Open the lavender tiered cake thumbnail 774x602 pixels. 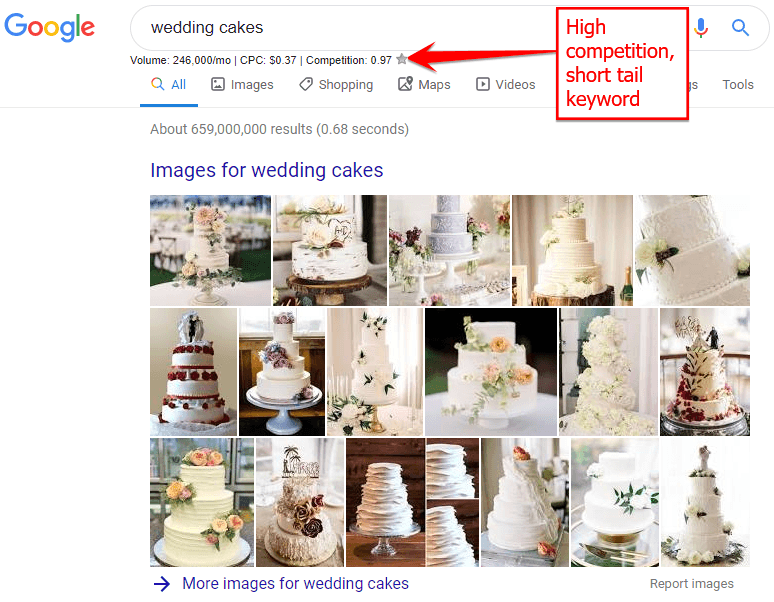pyautogui.click(x=449, y=250)
